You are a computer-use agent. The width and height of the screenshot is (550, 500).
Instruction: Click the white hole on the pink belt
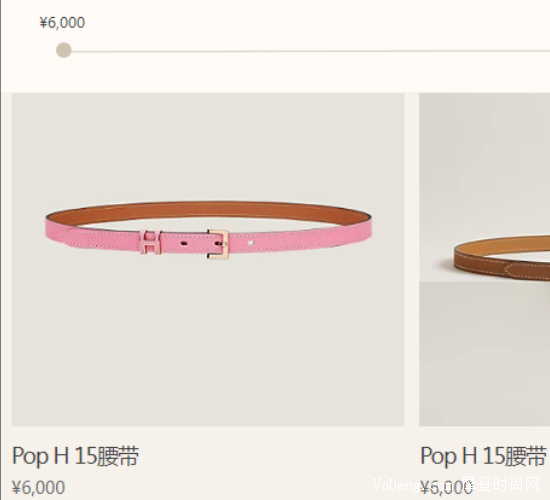251,242
